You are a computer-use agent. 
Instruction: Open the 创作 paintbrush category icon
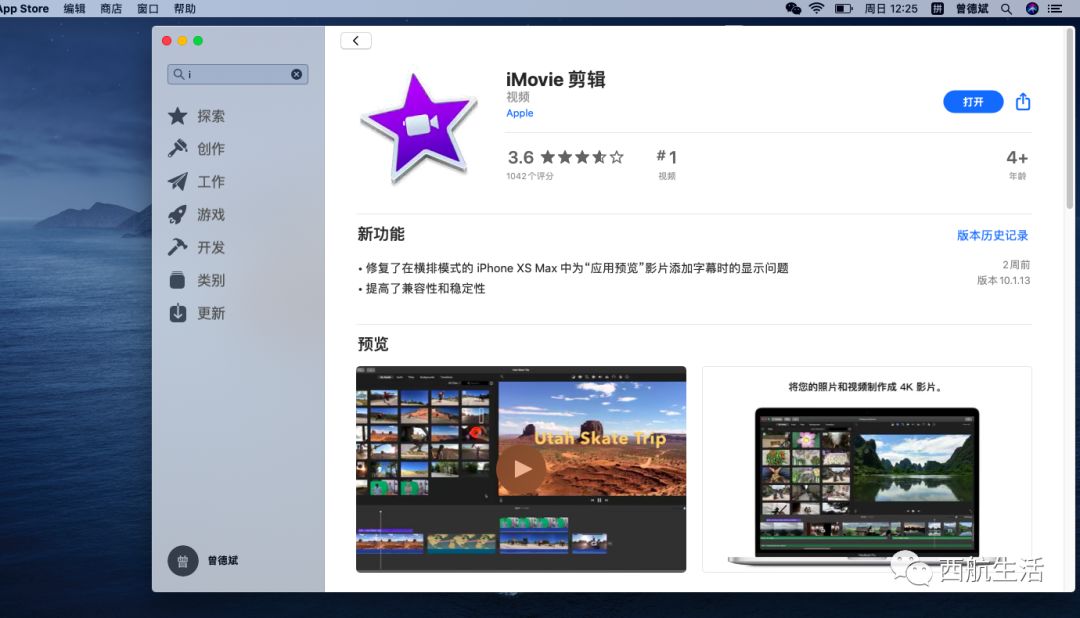178,148
